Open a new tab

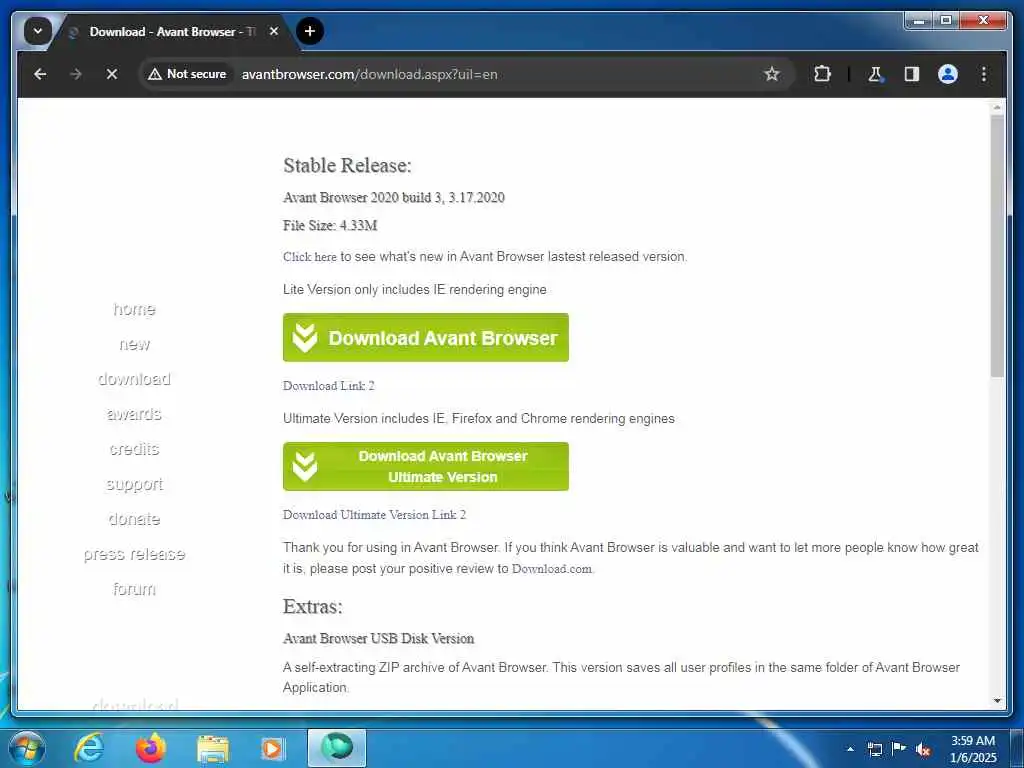310,31
